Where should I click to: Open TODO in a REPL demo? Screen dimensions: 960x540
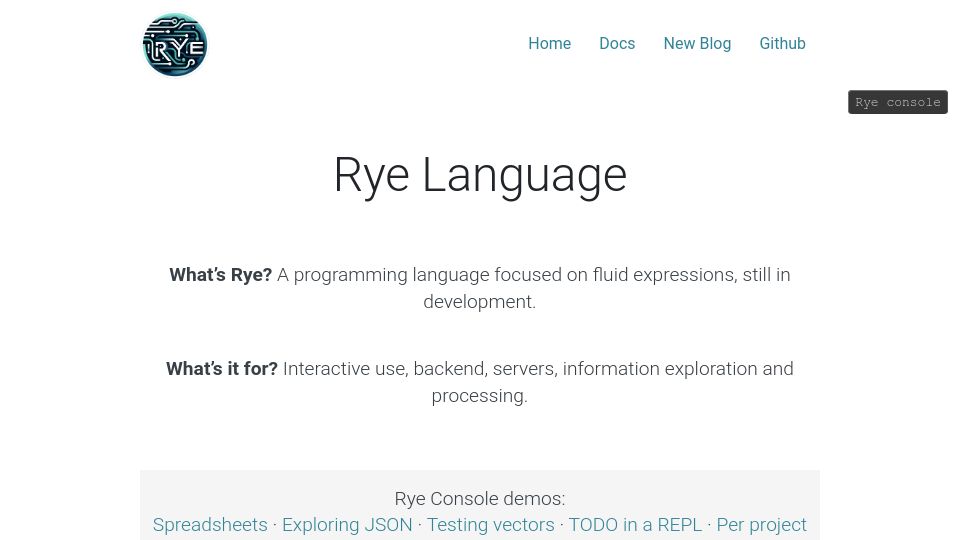tap(635, 525)
